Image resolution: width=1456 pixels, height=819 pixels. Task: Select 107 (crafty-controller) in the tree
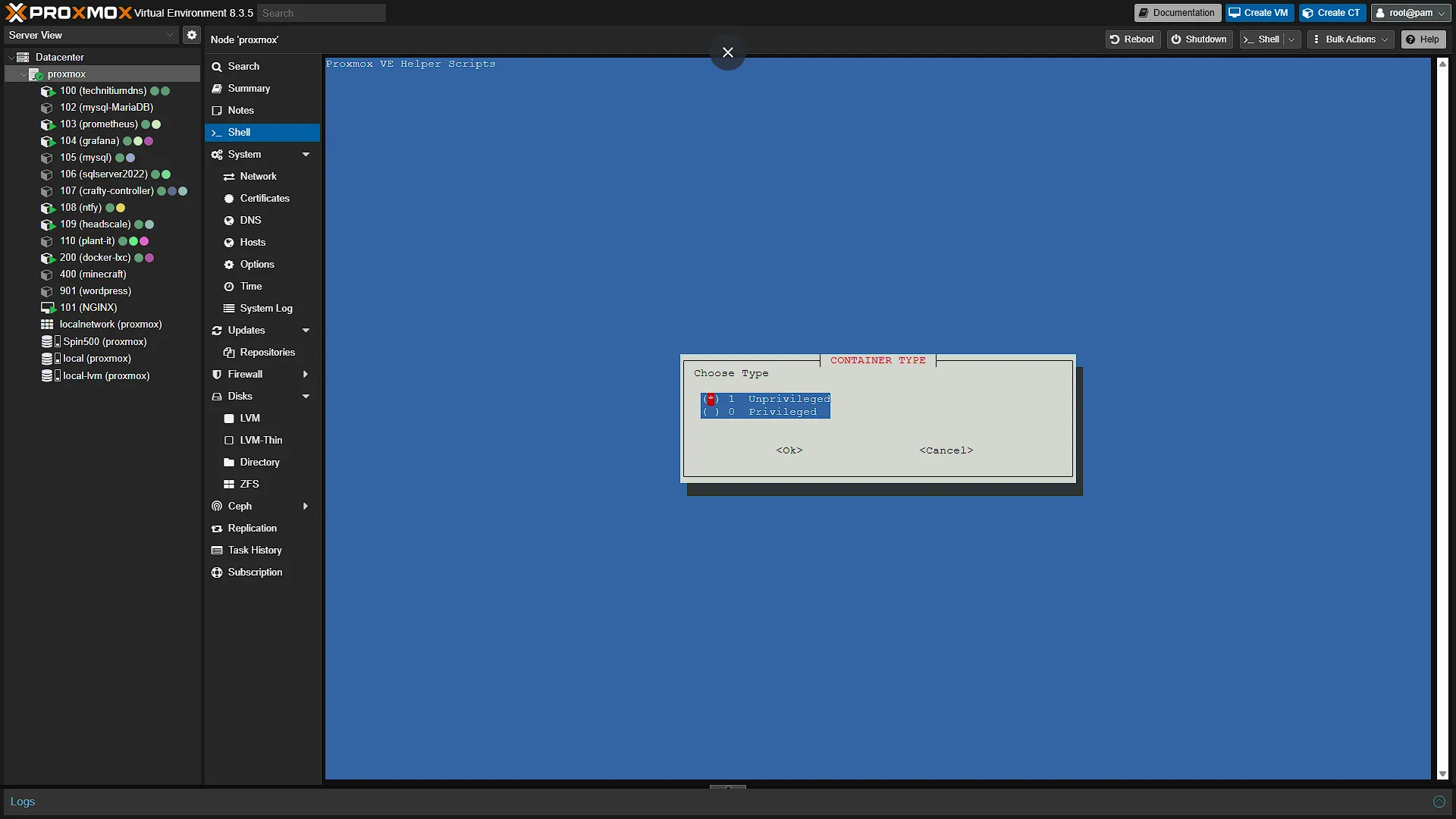click(x=102, y=191)
